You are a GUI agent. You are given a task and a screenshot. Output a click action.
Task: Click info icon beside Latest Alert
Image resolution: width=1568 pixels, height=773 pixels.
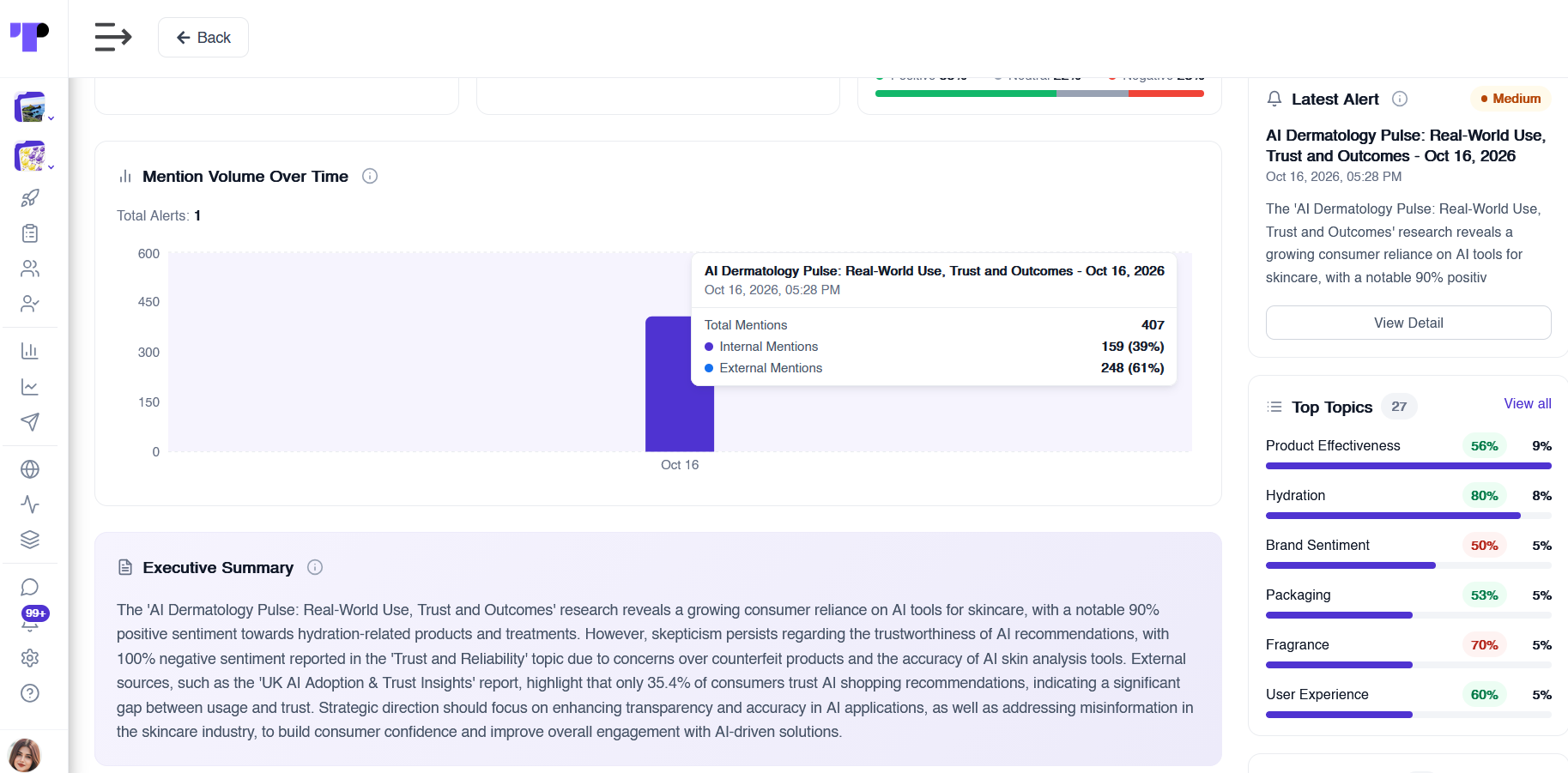(x=1400, y=99)
